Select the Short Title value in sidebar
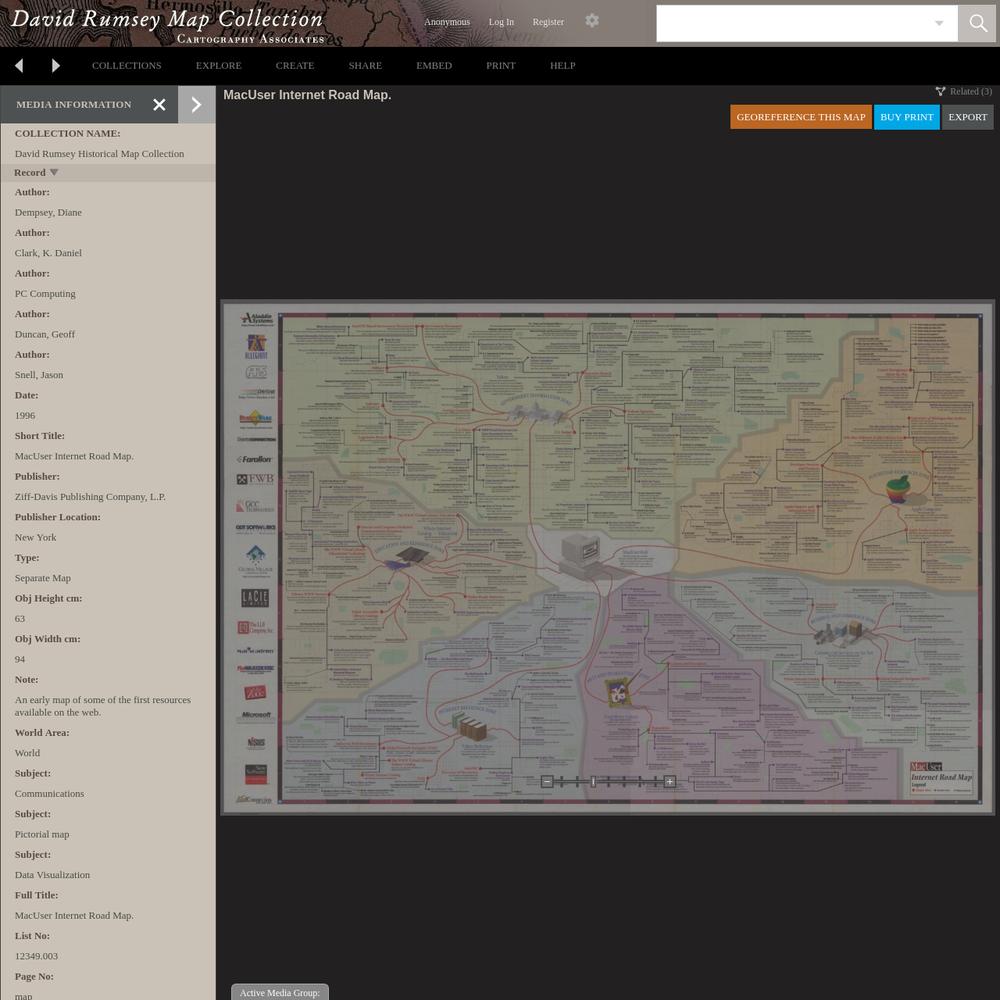Screen dimensions: 1000x1000 coord(74,457)
